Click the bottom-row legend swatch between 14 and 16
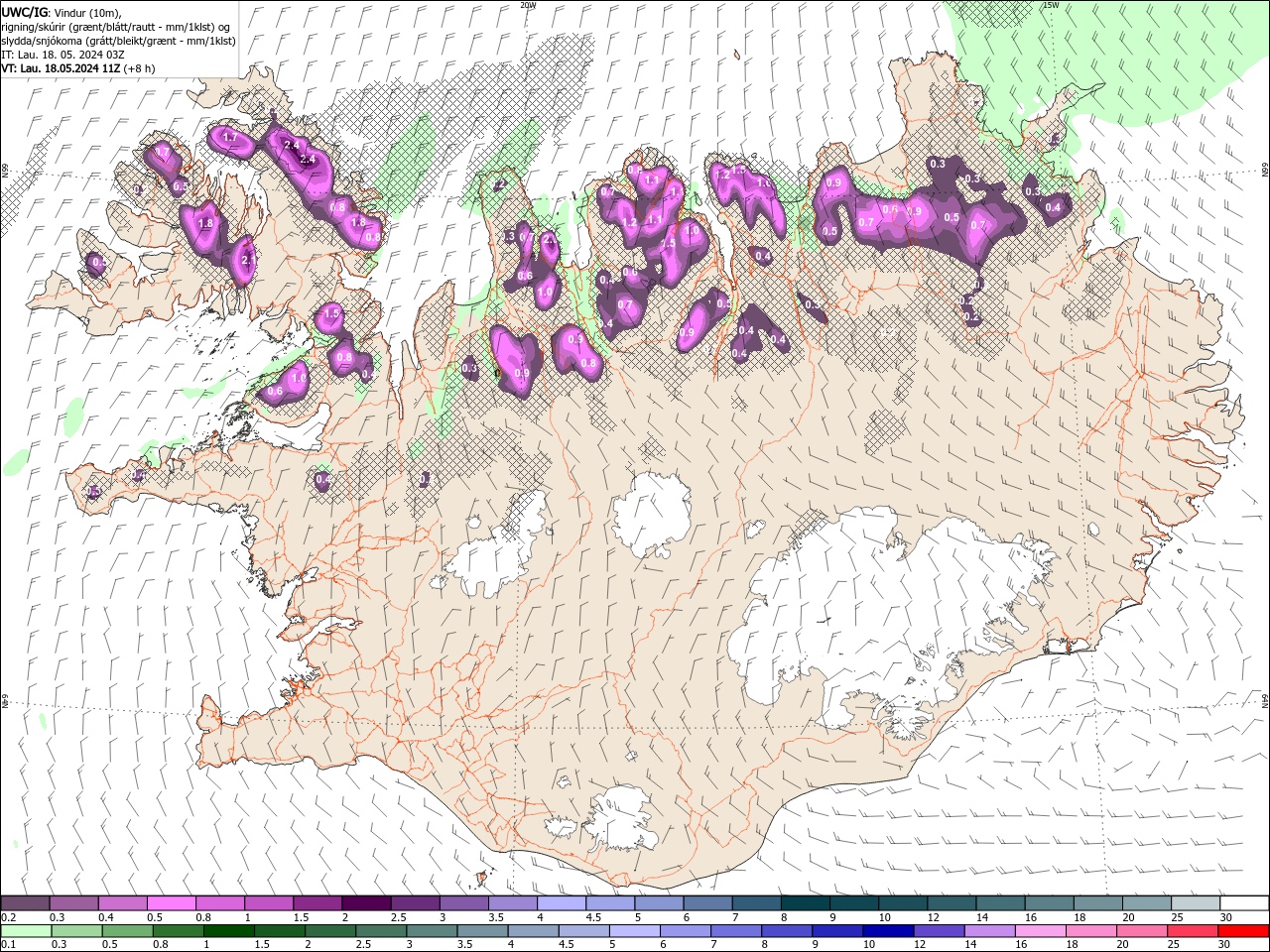The height and width of the screenshot is (952, 1270). pos(989,931)
